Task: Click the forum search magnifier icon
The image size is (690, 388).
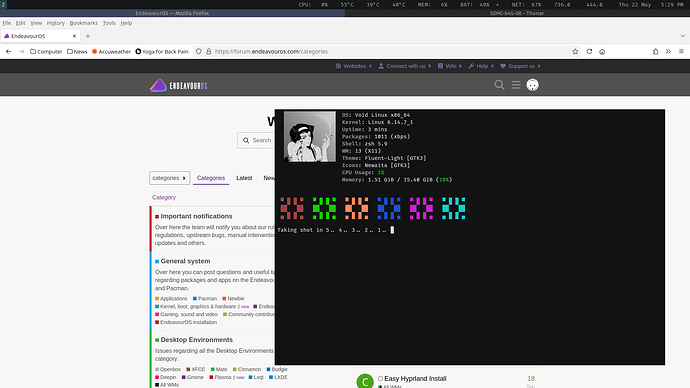Action: [x=499, y=85]
